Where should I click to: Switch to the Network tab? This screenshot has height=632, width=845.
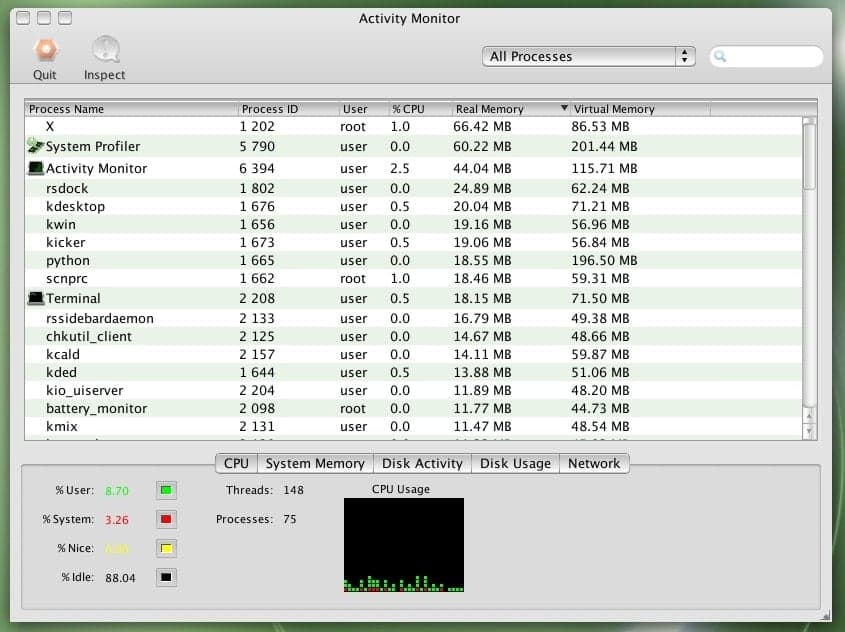coord(594,463)
